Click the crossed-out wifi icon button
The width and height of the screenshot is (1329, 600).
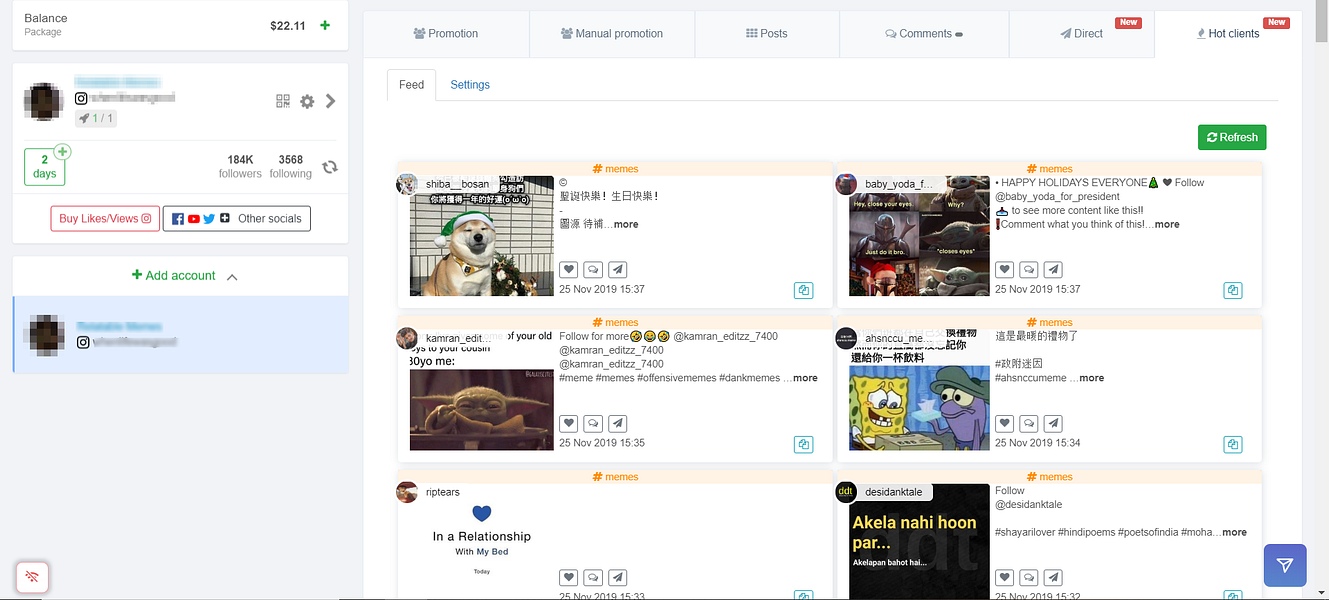point(32,577)
